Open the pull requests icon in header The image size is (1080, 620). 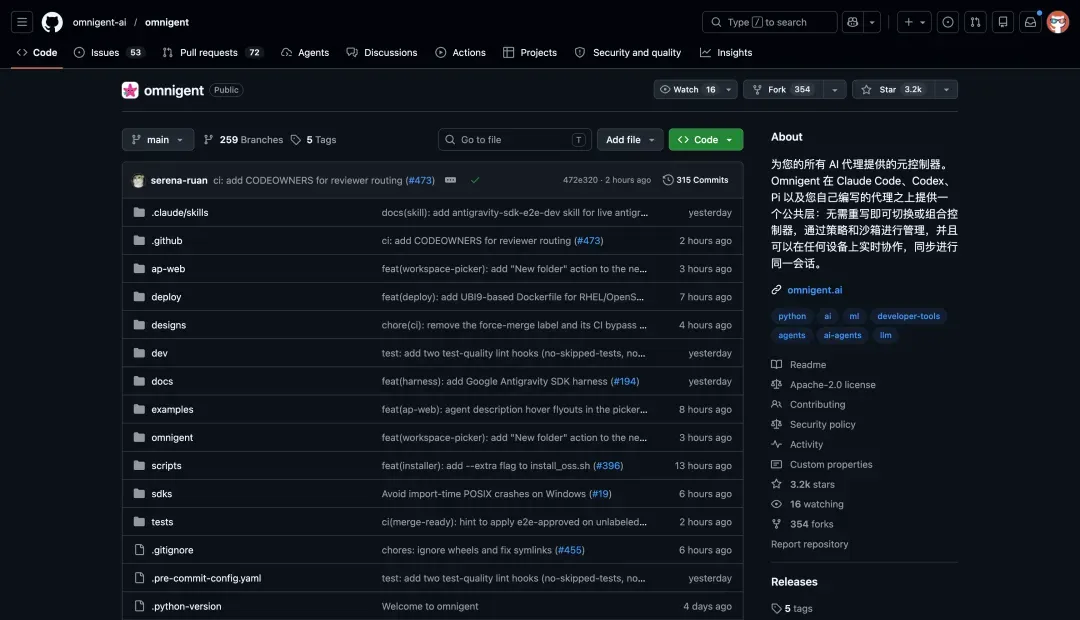click(975, 22)
